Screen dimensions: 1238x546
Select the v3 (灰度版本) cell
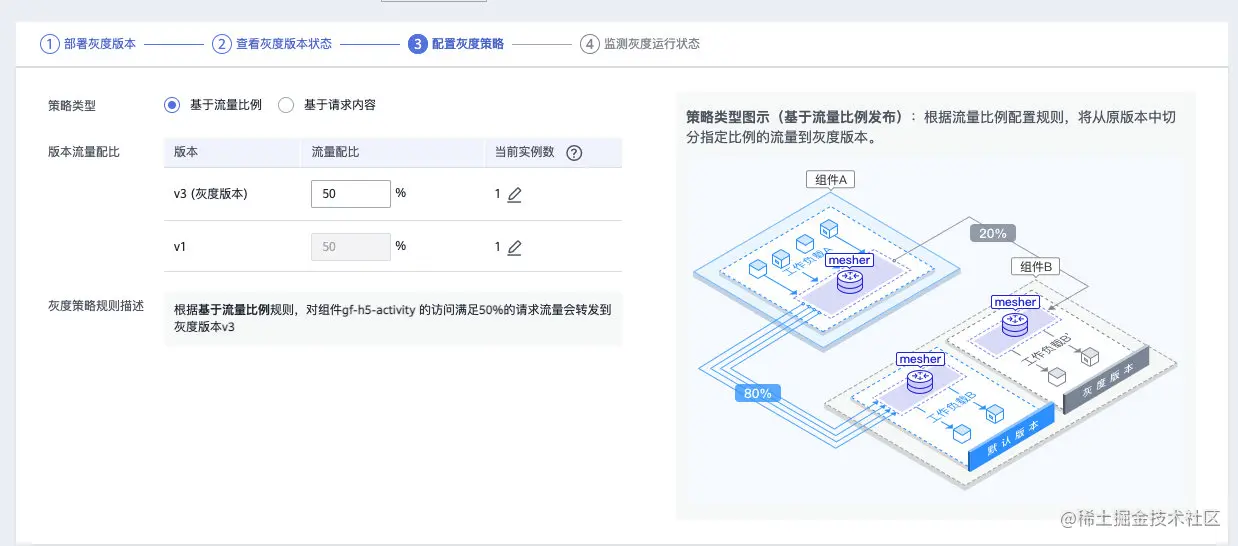(x=210, y=194)
